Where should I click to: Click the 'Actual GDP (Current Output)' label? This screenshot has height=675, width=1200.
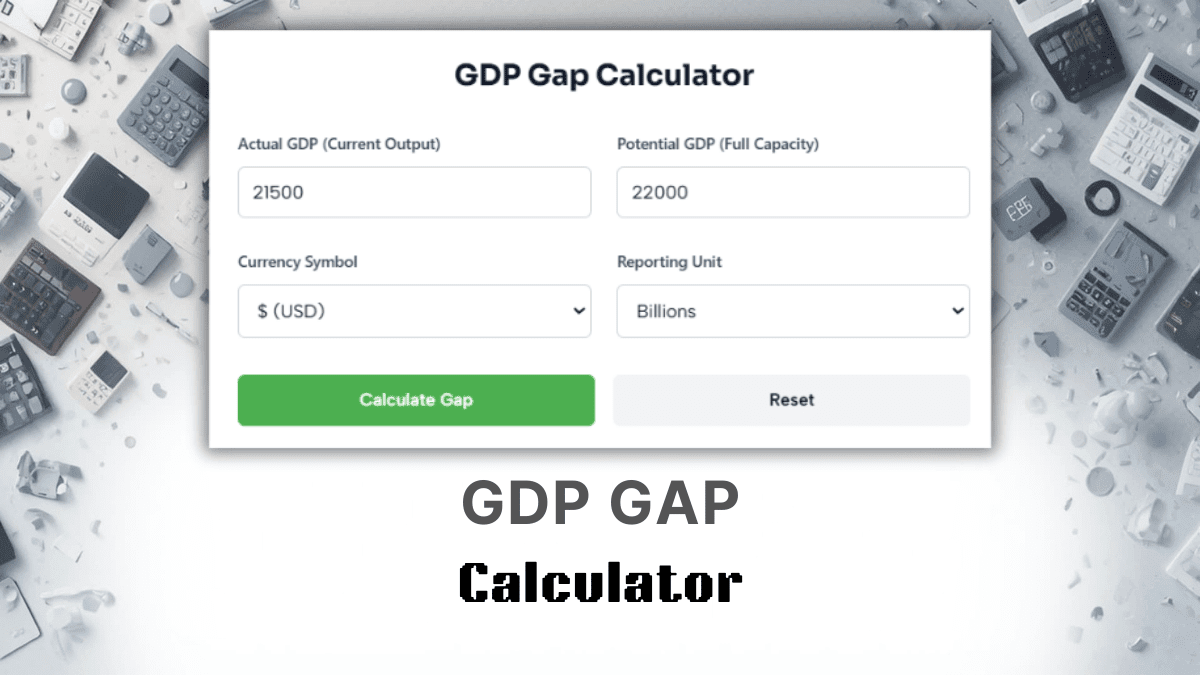(x=338, y=144)
